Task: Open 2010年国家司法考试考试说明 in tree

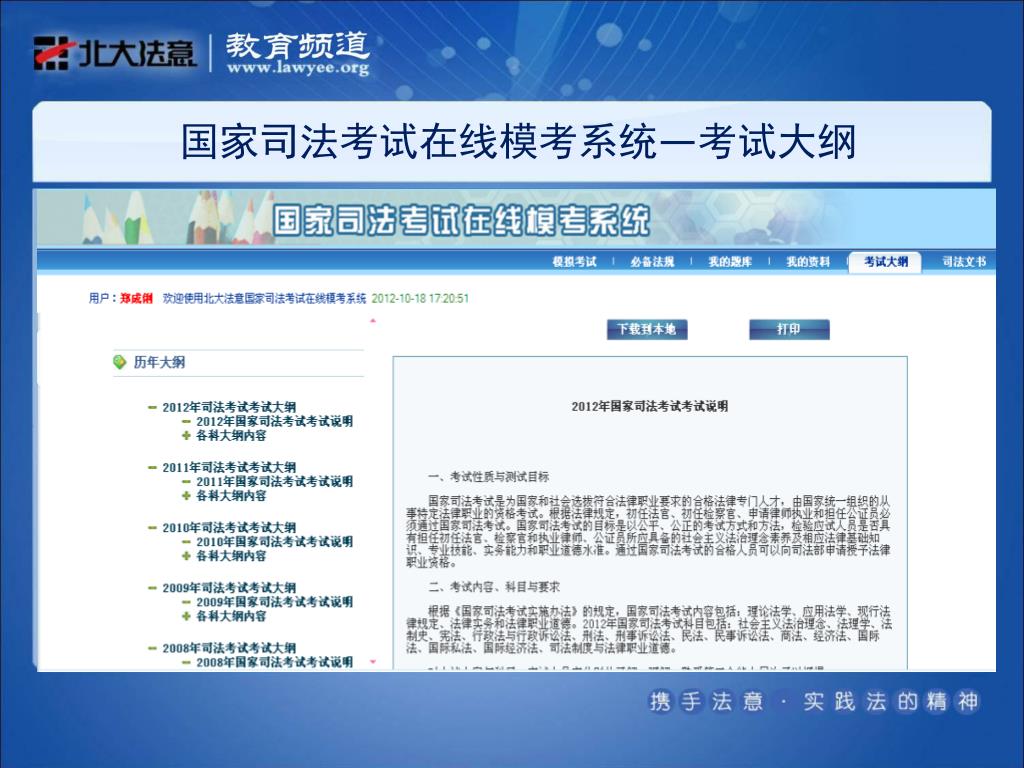Action: (274, 541)
